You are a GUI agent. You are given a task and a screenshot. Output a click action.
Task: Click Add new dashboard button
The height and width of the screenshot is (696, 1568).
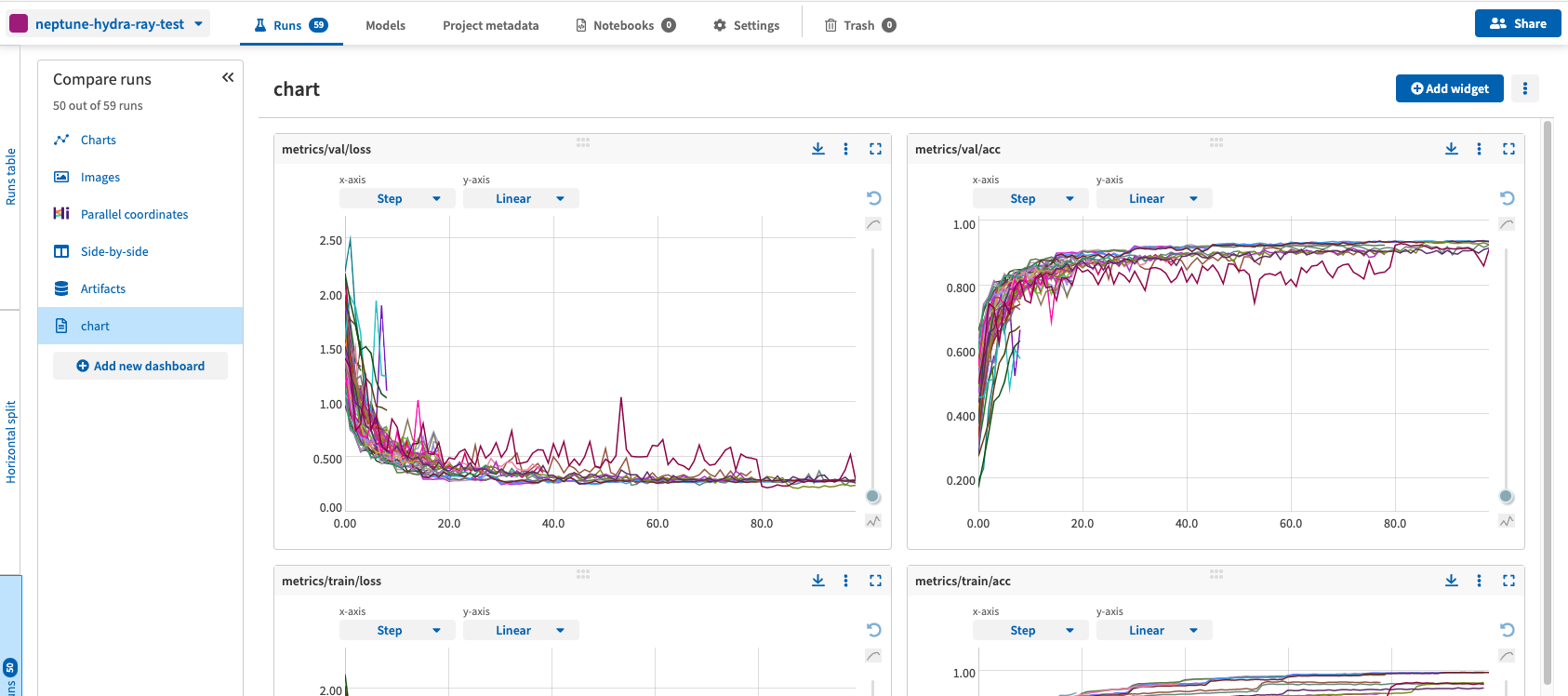click(x=140, y=366)
